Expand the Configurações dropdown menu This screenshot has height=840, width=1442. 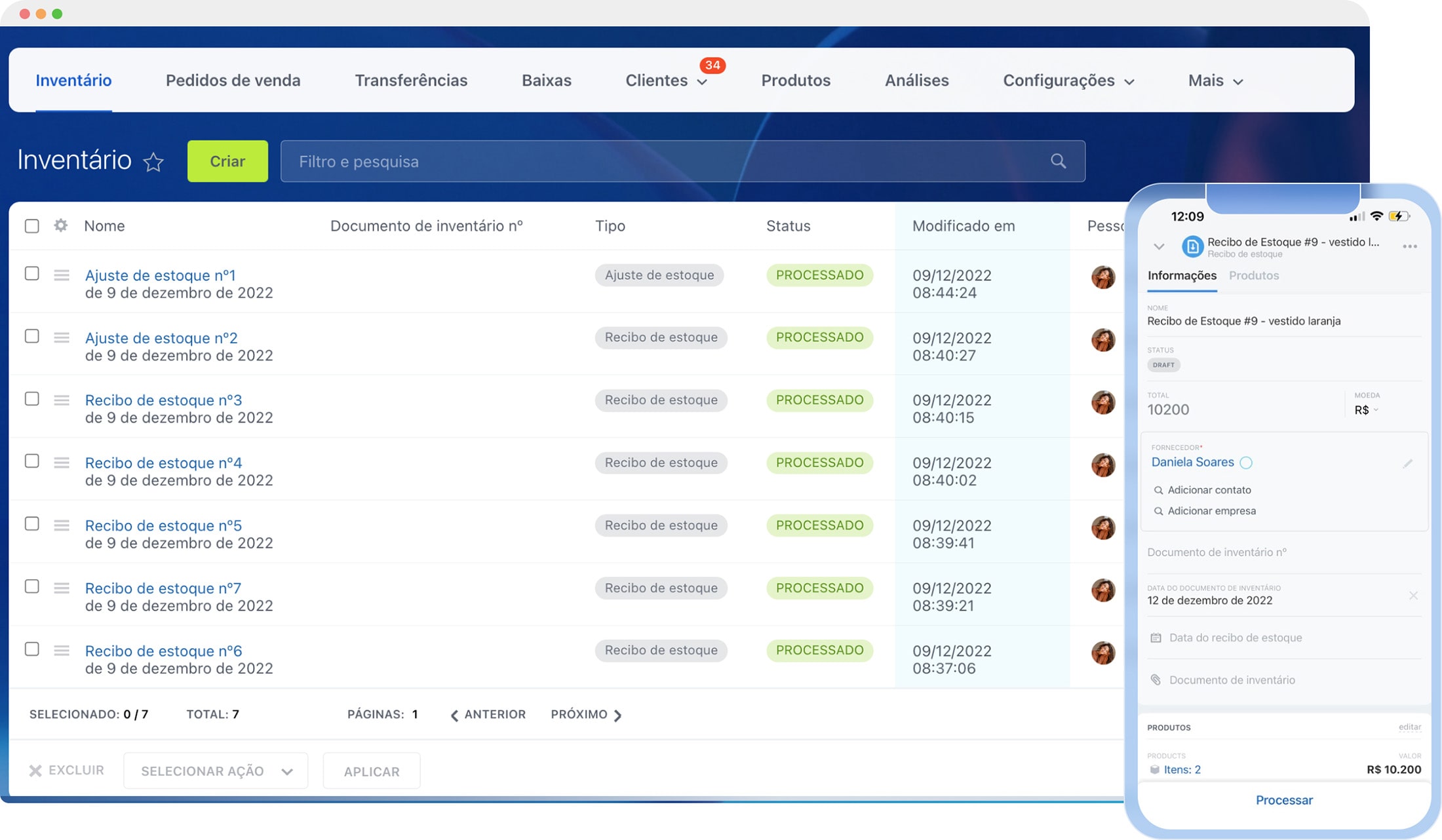coord(1068,81)
